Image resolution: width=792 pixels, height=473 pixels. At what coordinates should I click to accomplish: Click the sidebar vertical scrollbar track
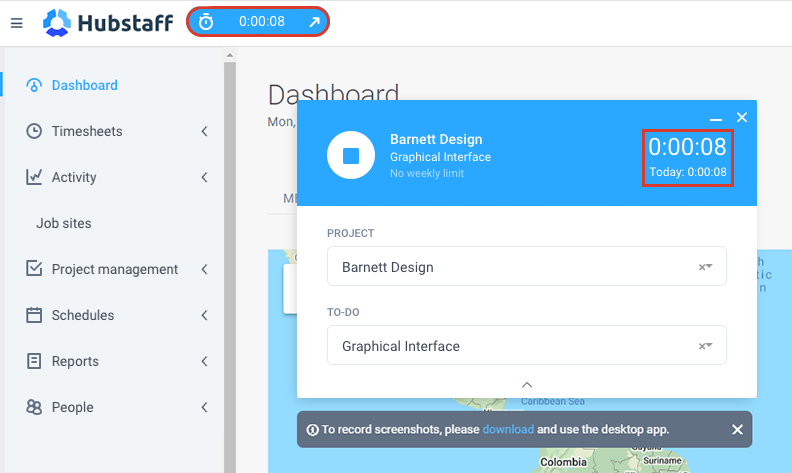coord(230,268)
